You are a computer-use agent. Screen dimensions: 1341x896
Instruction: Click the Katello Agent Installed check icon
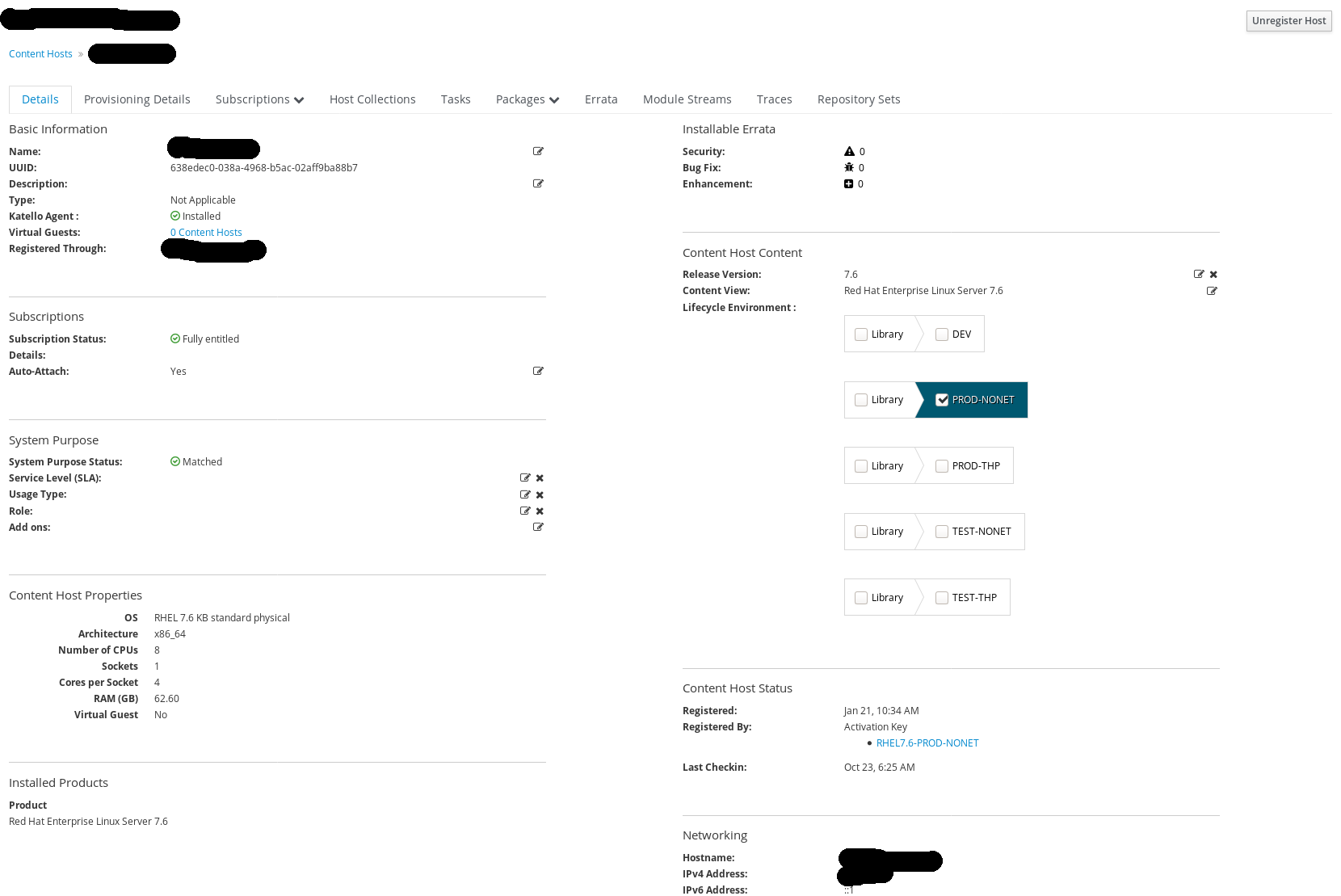[x=175, y=216]
